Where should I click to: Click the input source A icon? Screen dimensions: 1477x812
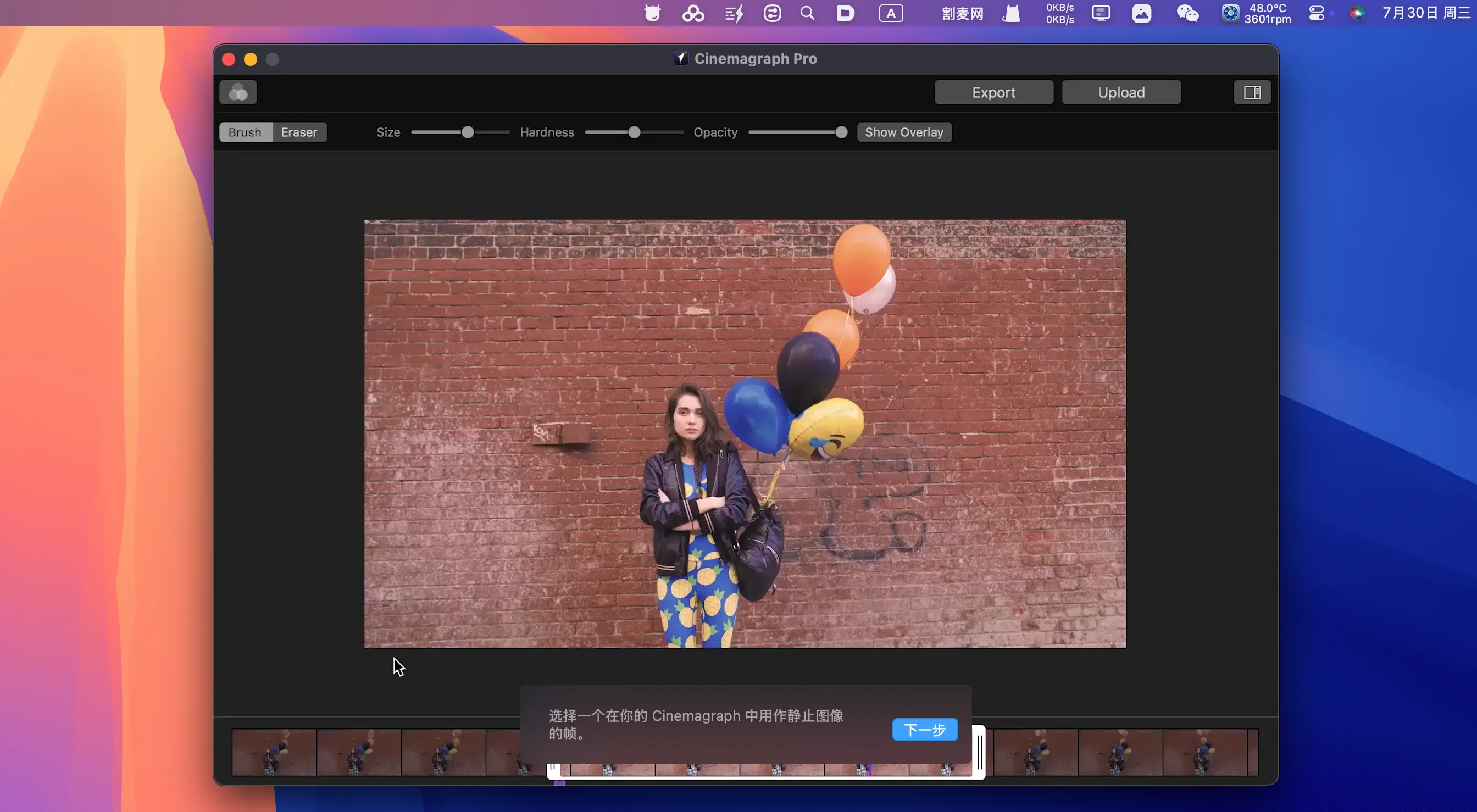(x=891, y=13)
